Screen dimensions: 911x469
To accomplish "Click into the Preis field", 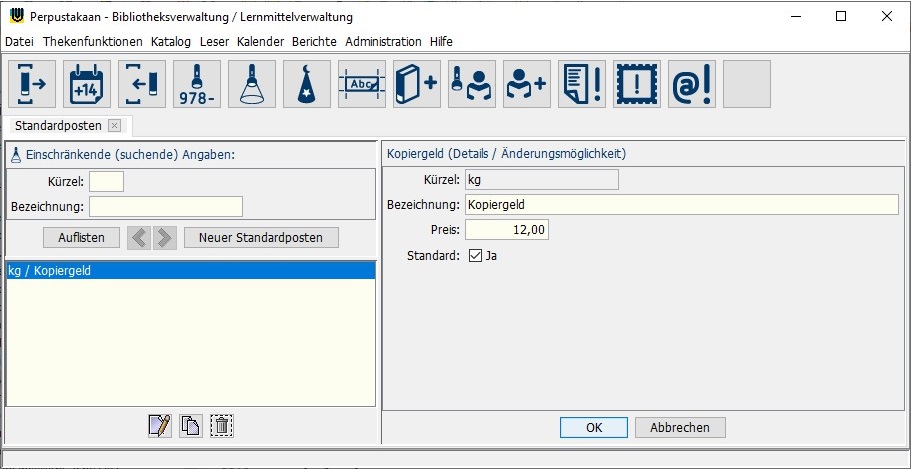I will [506, 230].
